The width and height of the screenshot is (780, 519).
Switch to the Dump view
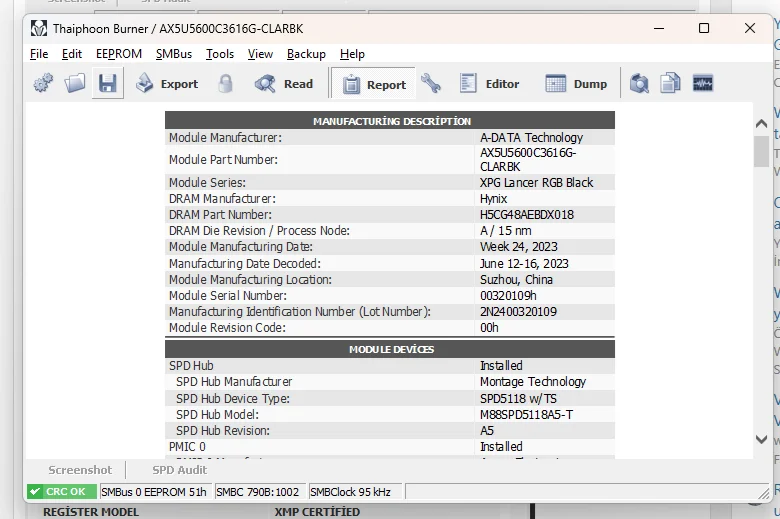576,84
